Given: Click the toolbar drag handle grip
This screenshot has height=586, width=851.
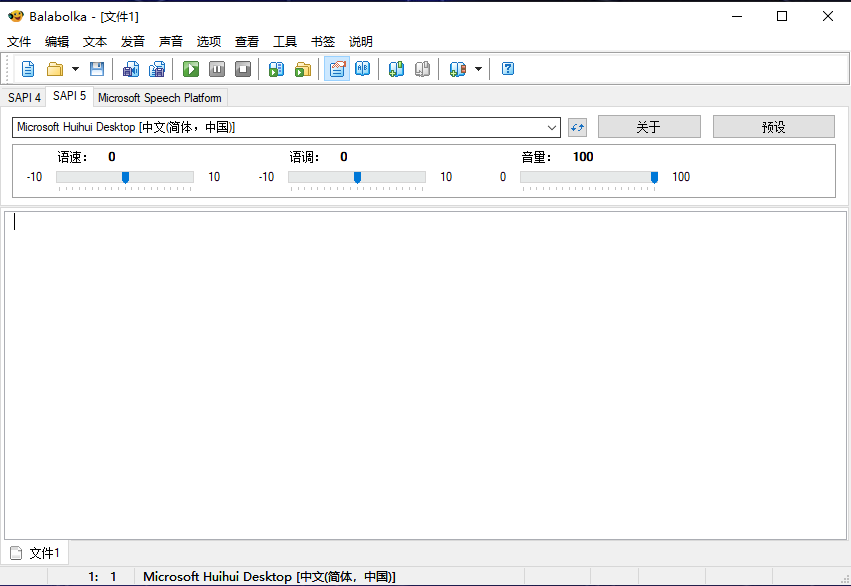Looking at the screenshot, I should (x=8, y=69).
